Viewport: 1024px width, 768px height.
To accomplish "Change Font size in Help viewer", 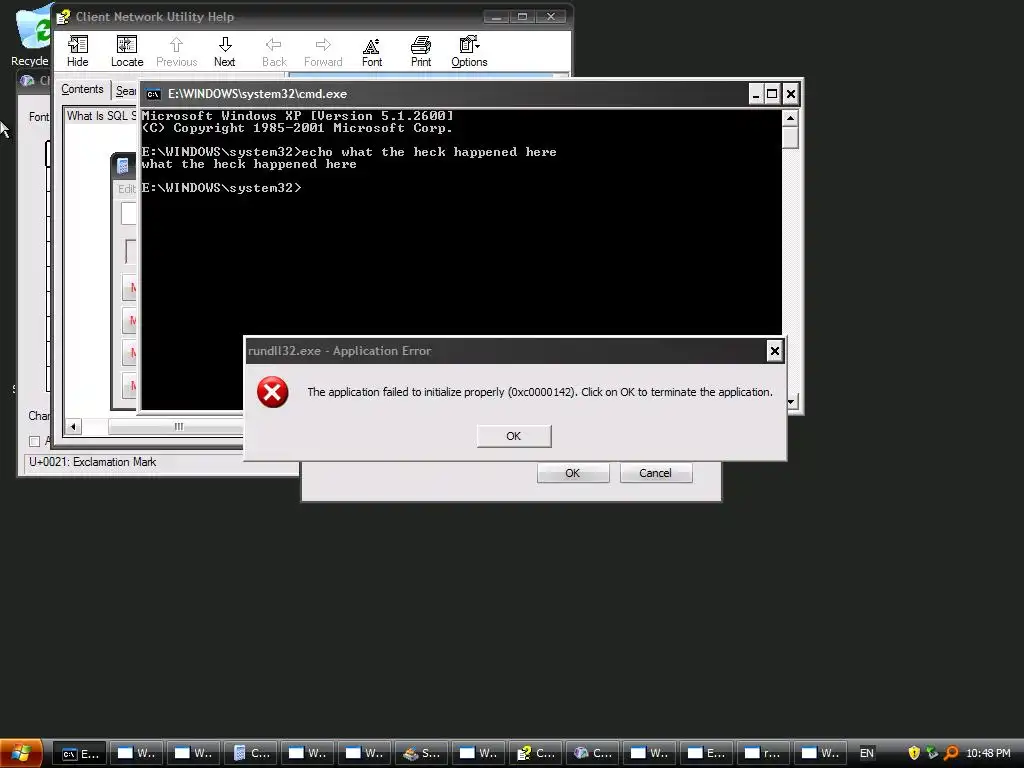I will pos(372,52).
